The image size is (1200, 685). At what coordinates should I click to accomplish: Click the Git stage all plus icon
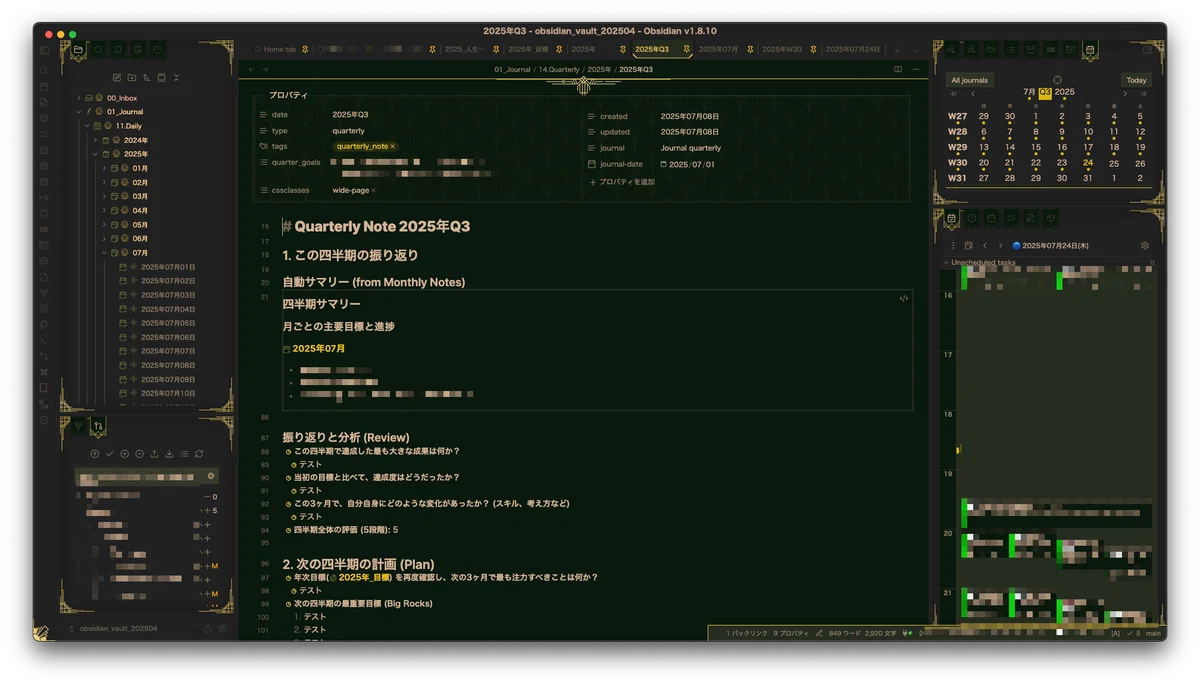click(x=125, y=454)
